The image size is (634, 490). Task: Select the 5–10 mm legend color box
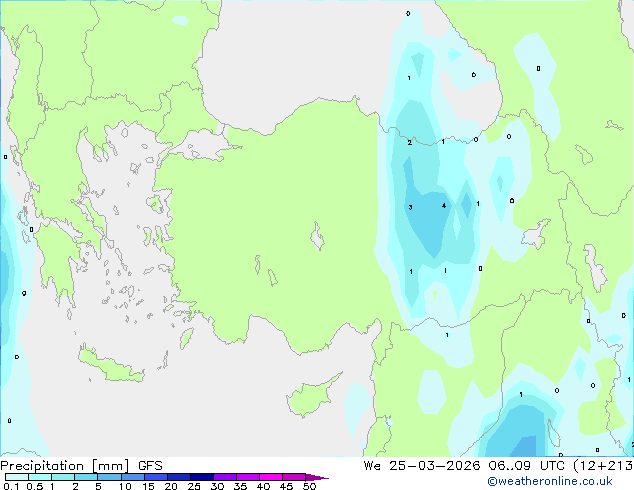coord(109,477)
